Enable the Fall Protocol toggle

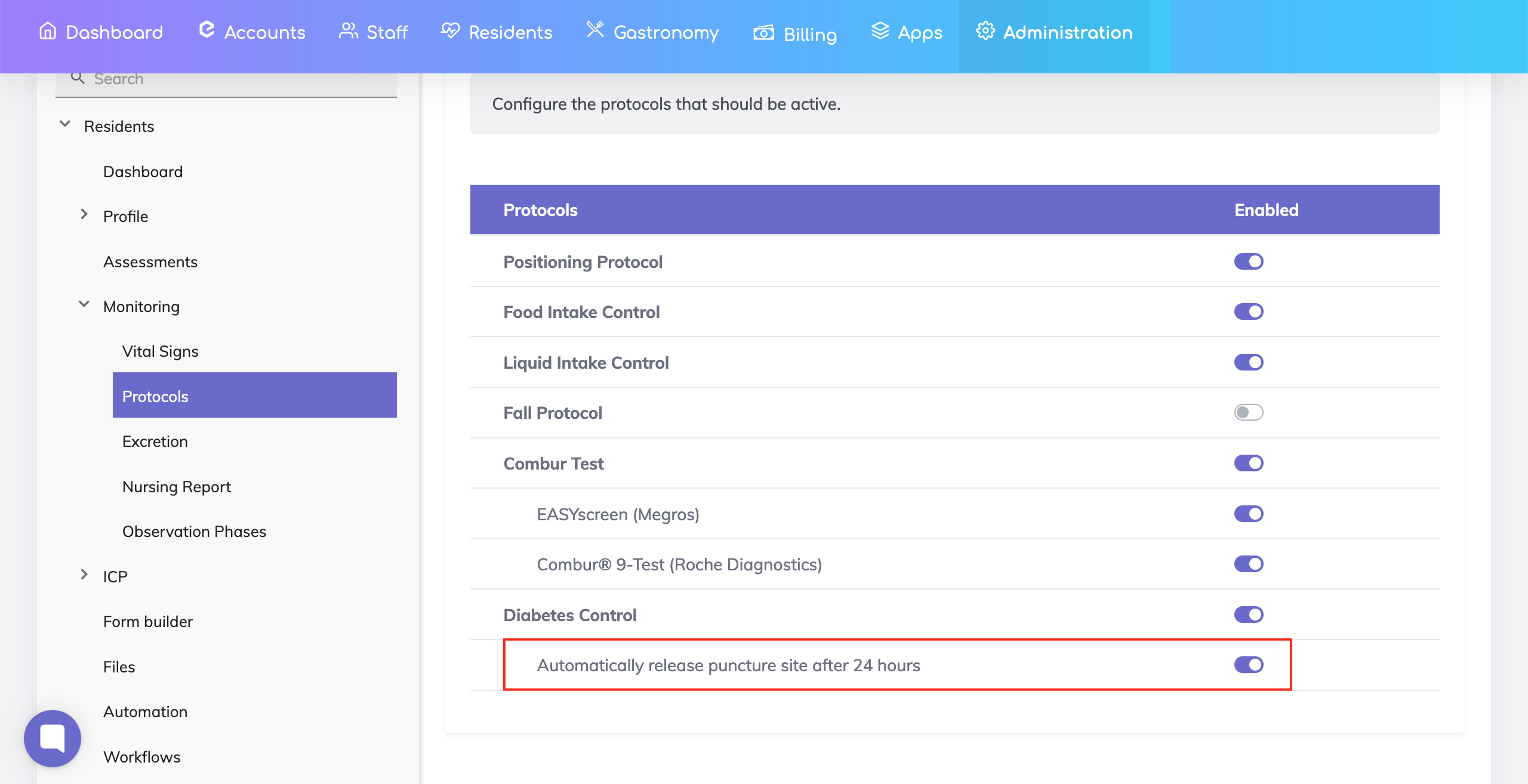(x=1249, y=412)
